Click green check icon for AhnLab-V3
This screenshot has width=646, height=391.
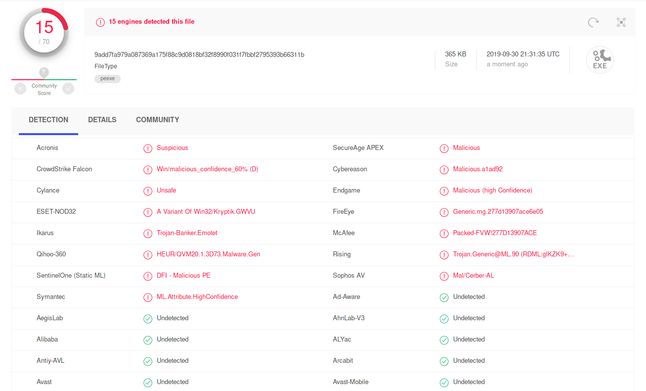click(x=444, y=318)
